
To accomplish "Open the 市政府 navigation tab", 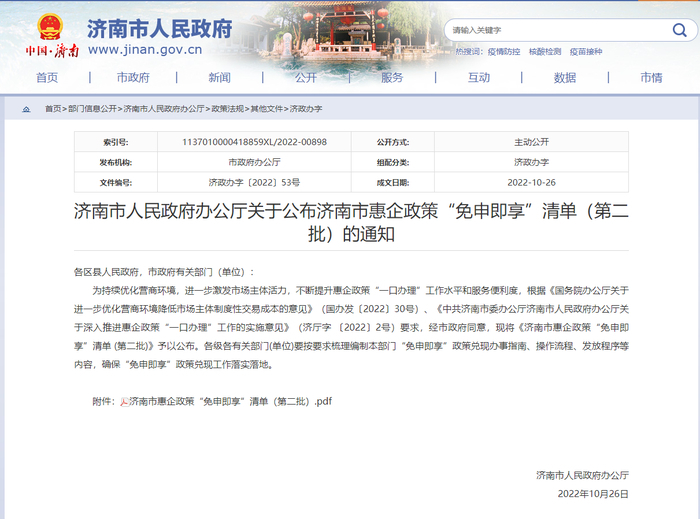I will [133, 78].
